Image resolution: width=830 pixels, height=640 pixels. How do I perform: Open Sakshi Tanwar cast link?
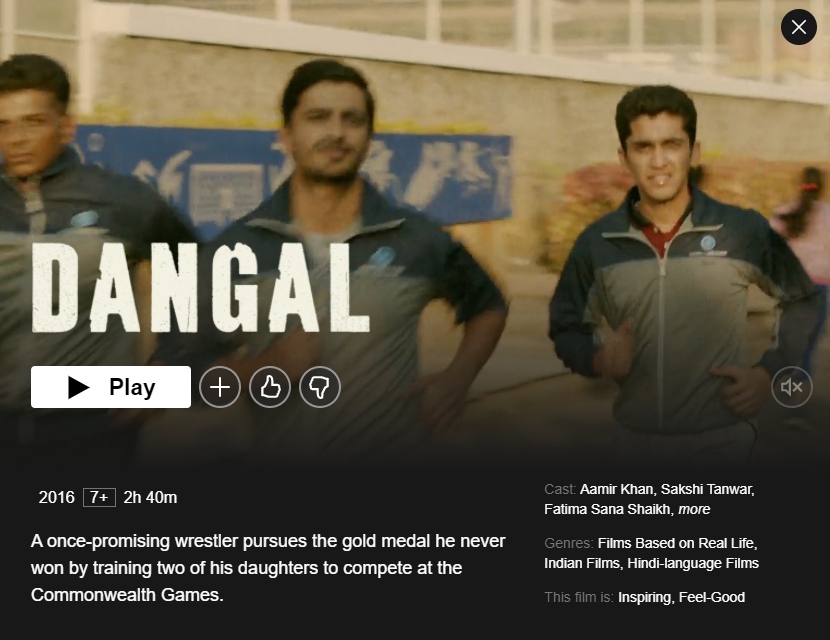click(707, 489)
